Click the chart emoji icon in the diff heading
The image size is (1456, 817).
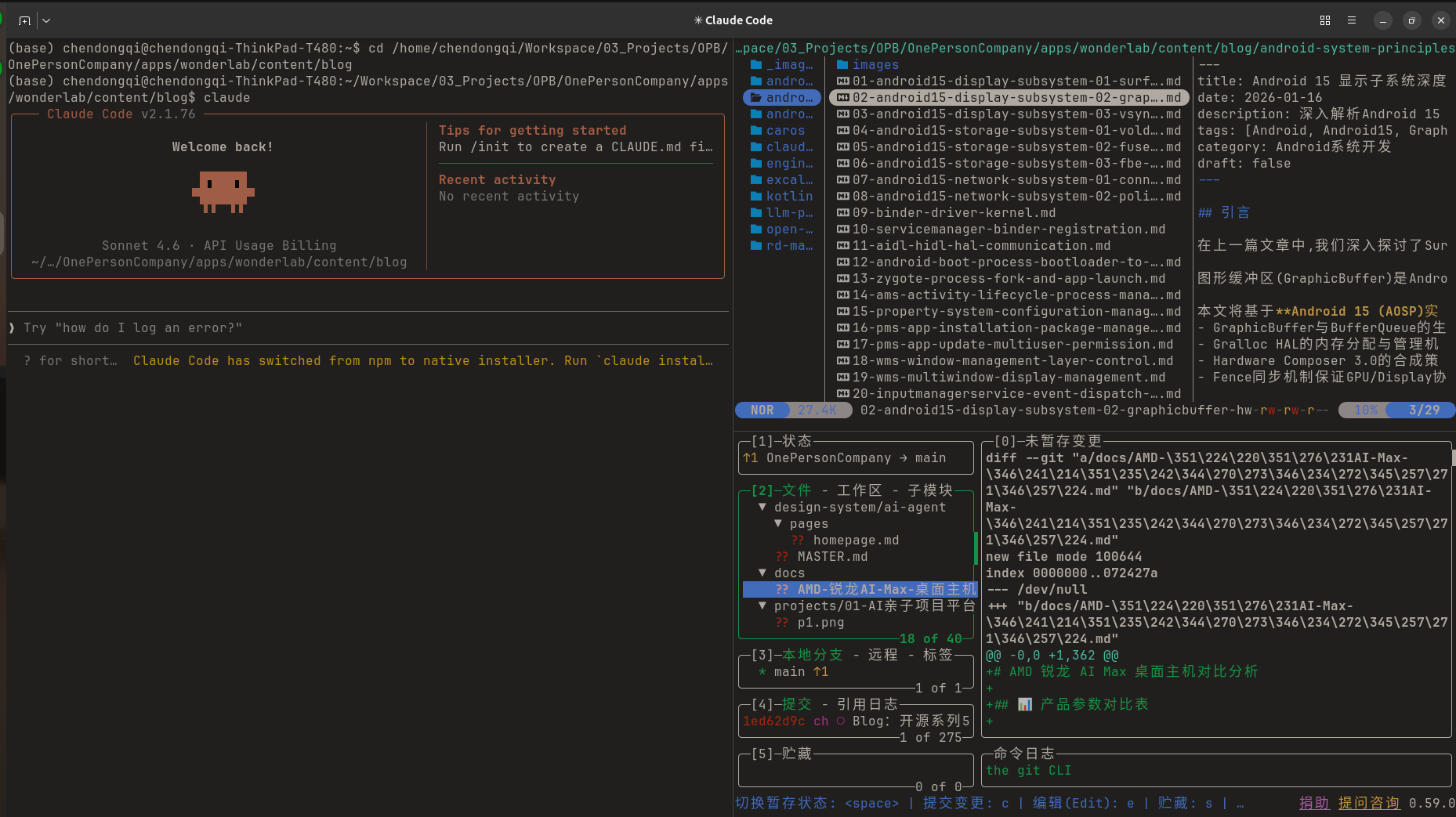point(1024,704)
